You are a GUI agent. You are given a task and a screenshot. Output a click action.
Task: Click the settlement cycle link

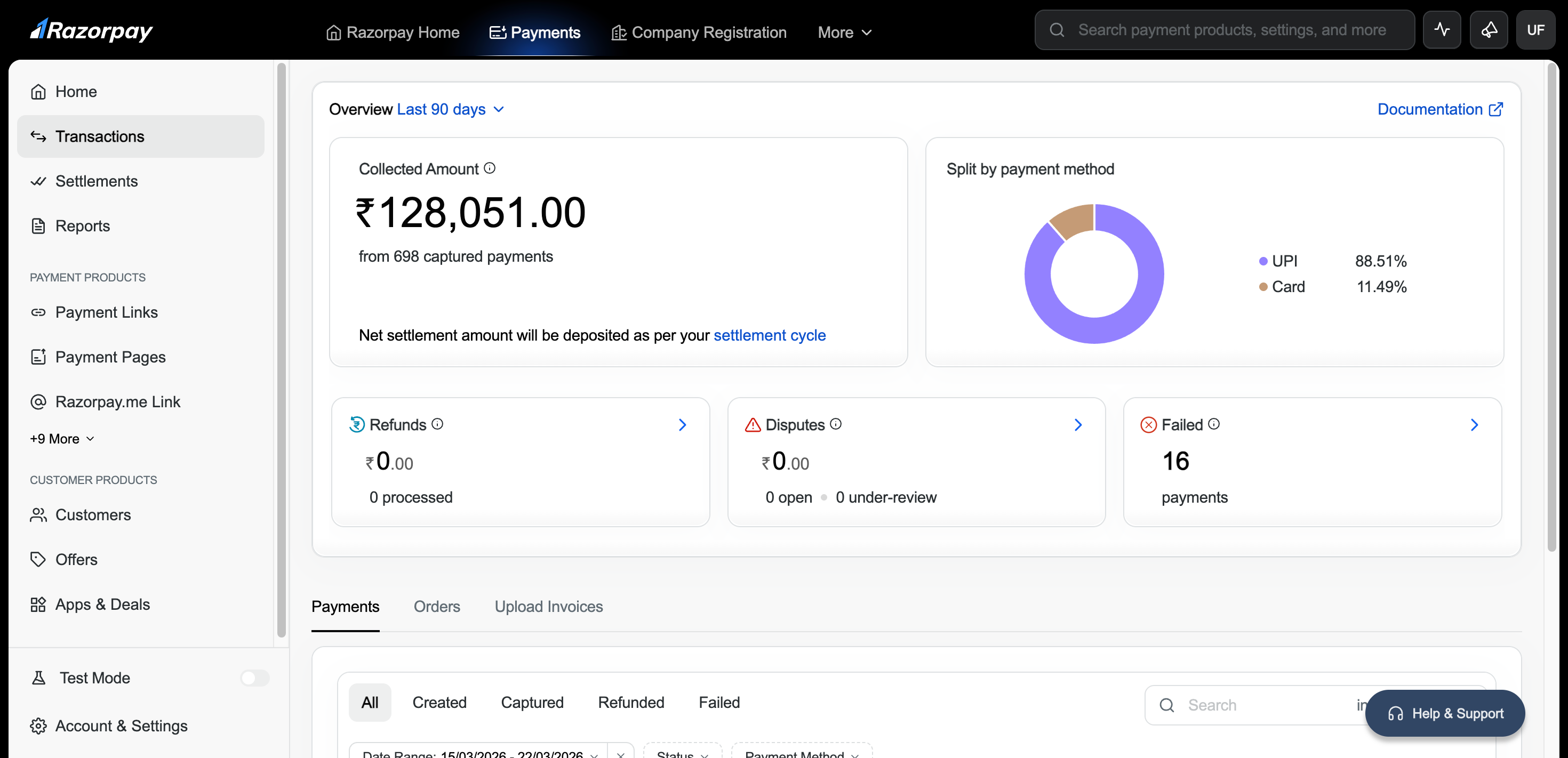[770, 335]
